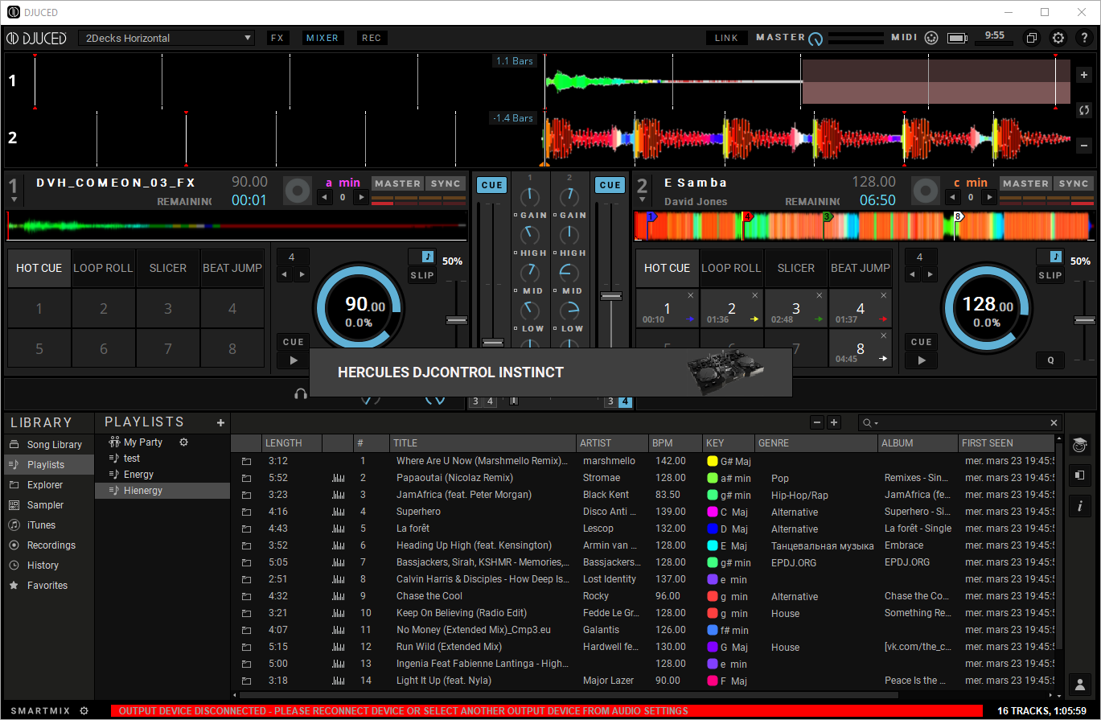Toggle the MIXER panel button
The height and width of the screenshot is (720, 1101).
point(322,38)
